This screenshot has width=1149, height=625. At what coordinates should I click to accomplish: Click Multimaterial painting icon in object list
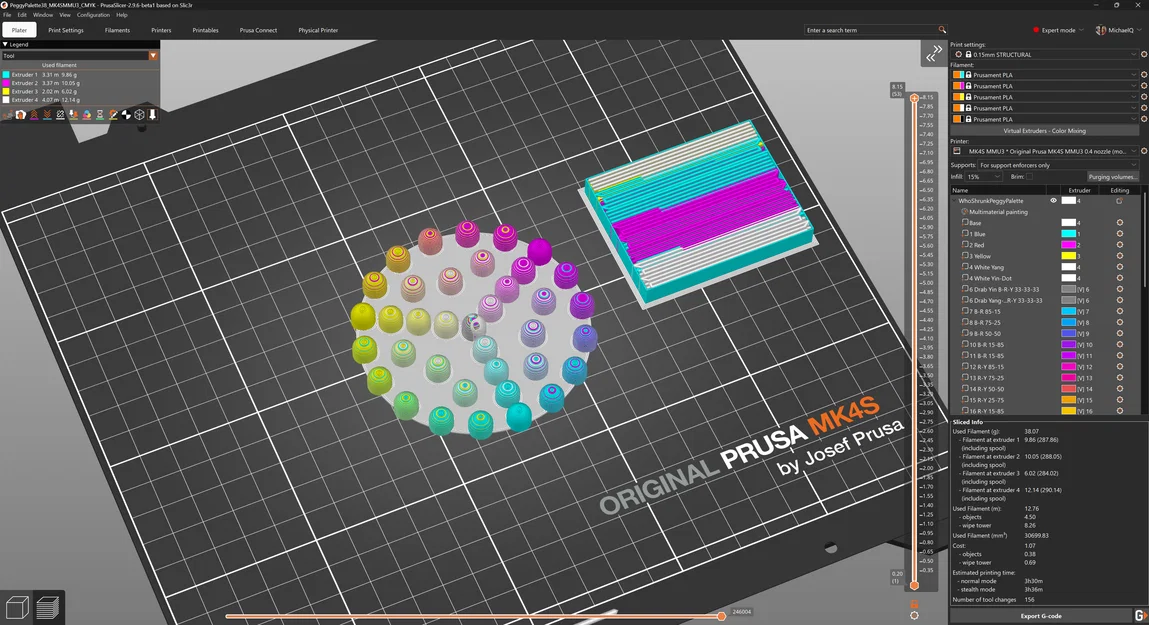pos(965,212)
